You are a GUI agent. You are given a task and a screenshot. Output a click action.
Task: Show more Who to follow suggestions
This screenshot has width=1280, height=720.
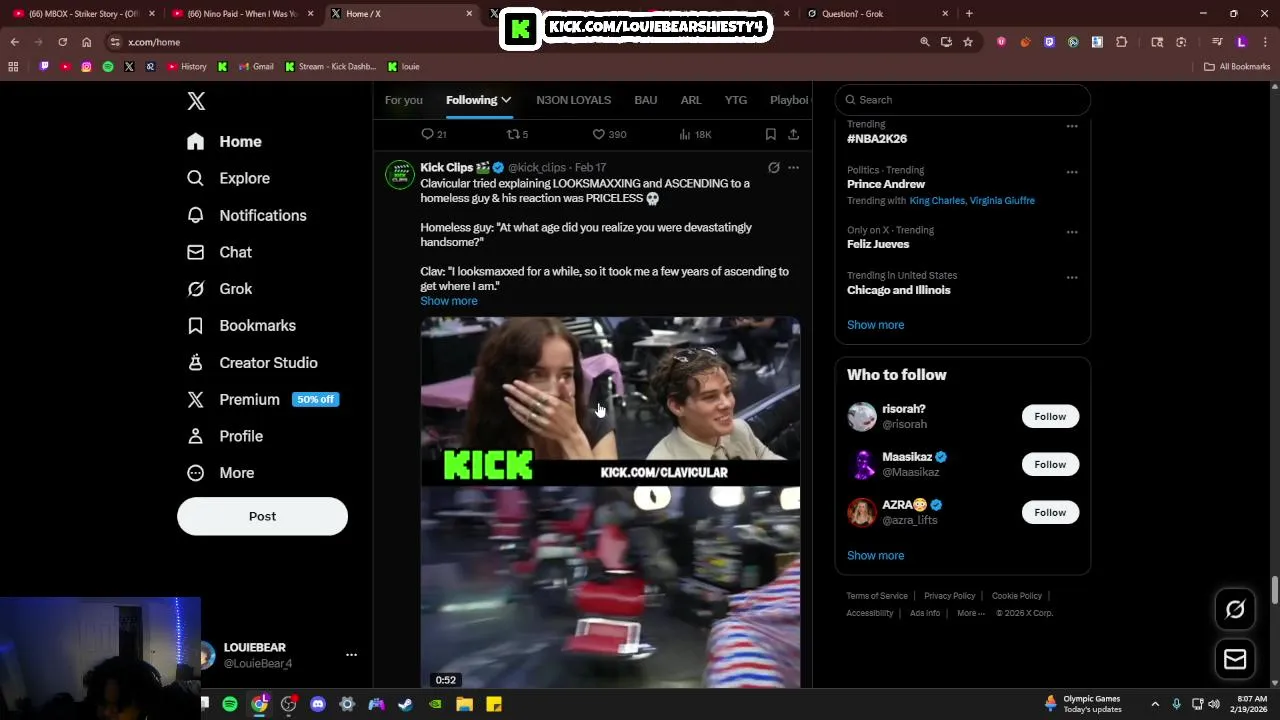(x=875, y=556)
